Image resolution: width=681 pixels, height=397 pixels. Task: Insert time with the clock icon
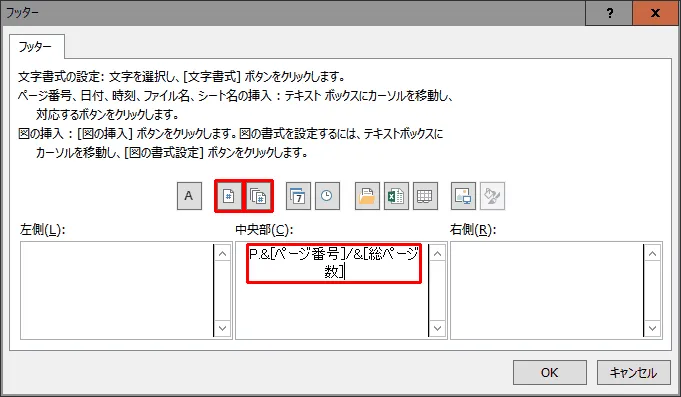(x=327, y=196)
